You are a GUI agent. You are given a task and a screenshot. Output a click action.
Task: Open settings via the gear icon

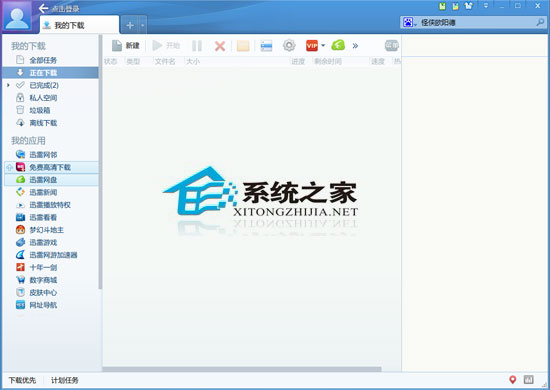click(289, 46)
